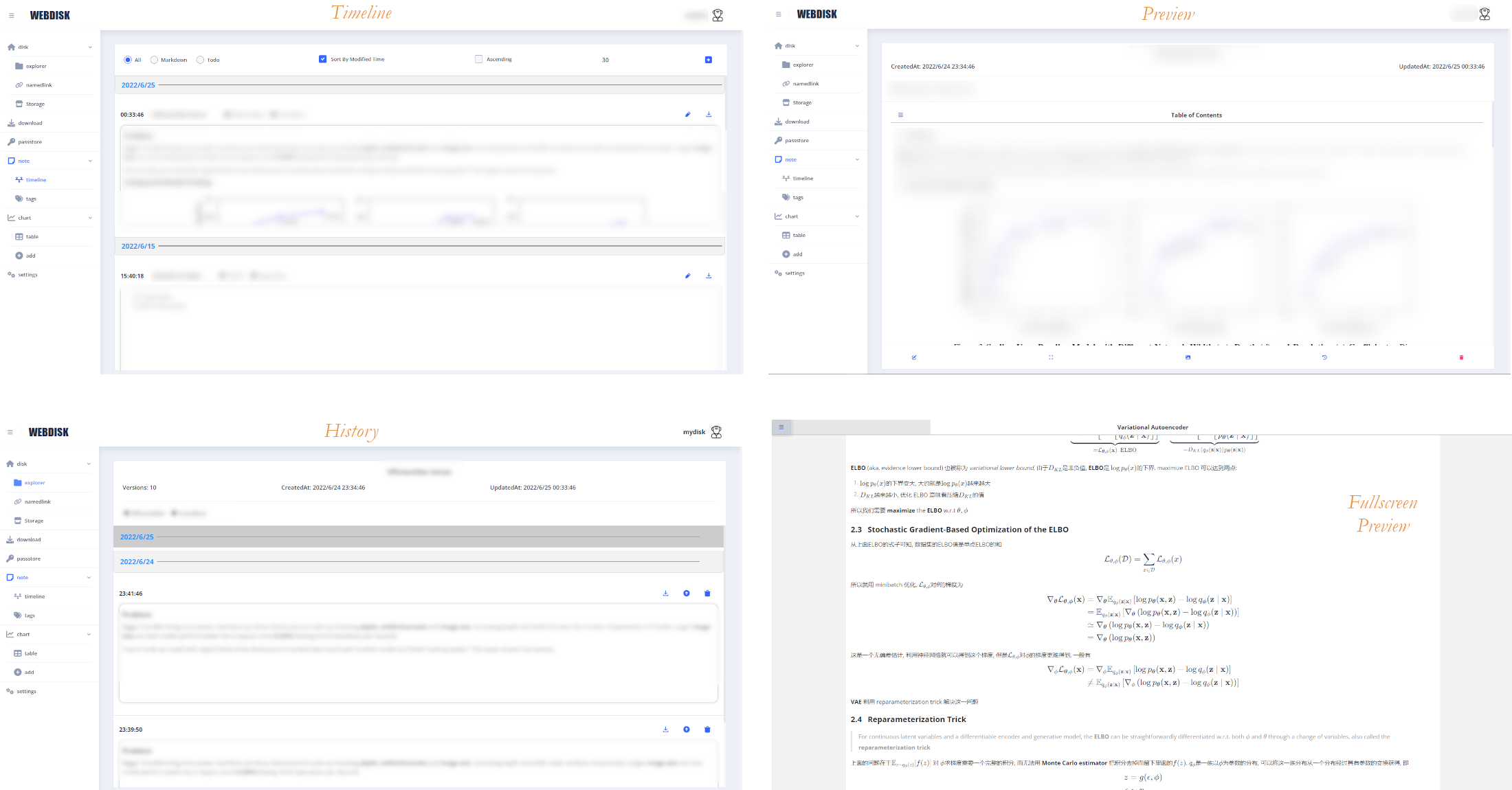
Task: Click edit pencil icon for 00:33:46 note
Action: tap(687, 115)
